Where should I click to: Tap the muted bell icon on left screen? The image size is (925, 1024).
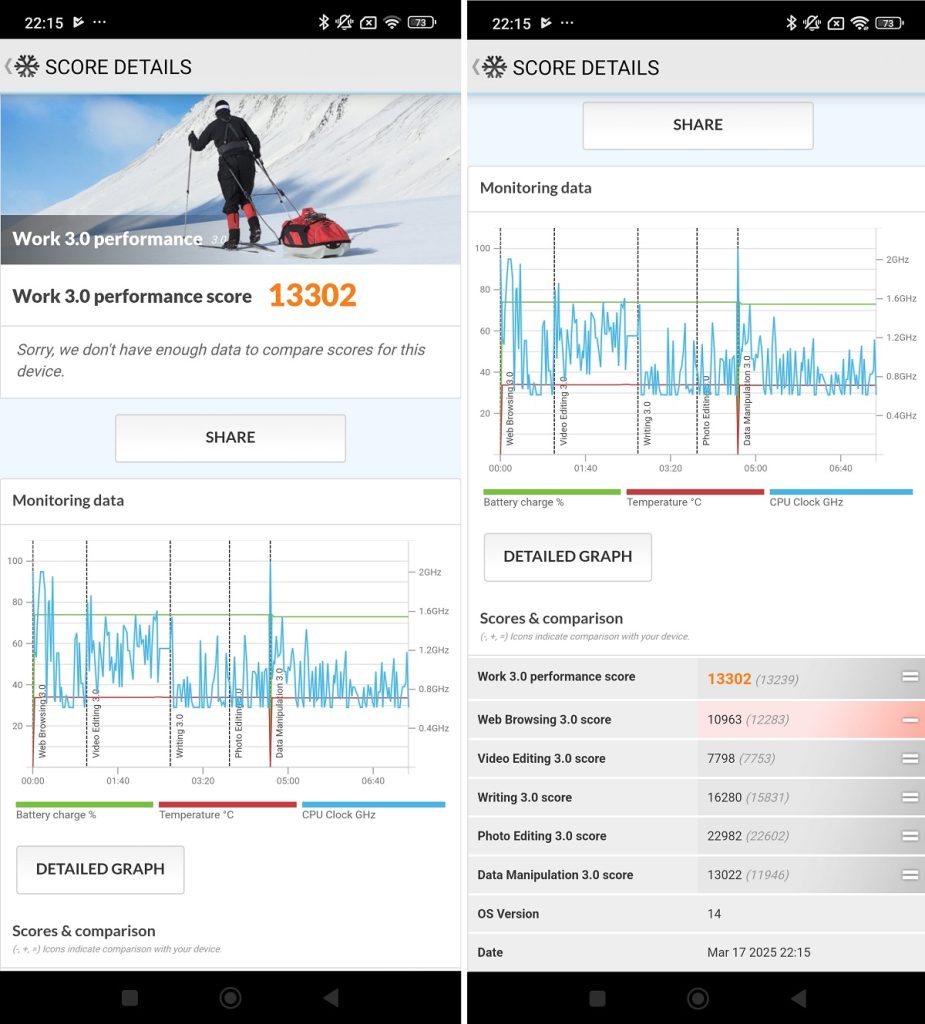pyautogui.click(x=344, y=23)
